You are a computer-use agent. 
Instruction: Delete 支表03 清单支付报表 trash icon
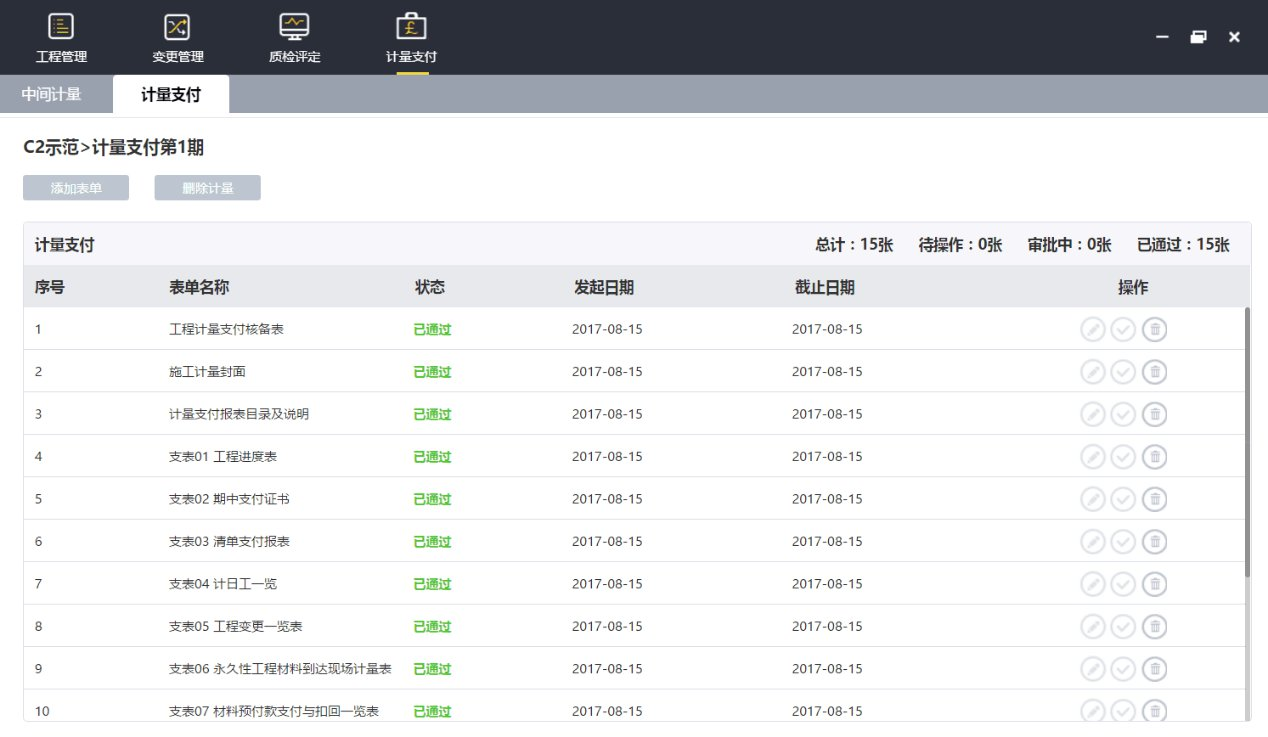pyautogui.click(x=1155, y=541)
